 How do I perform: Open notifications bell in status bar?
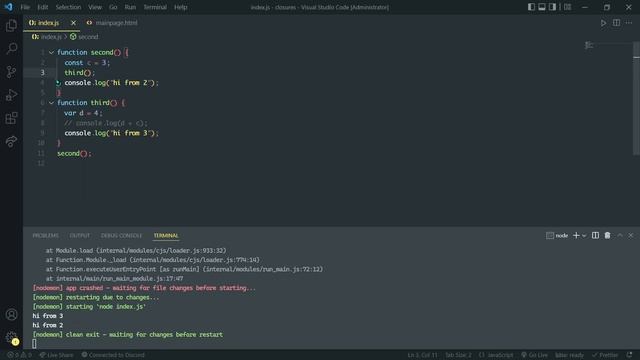pos(629,355)
